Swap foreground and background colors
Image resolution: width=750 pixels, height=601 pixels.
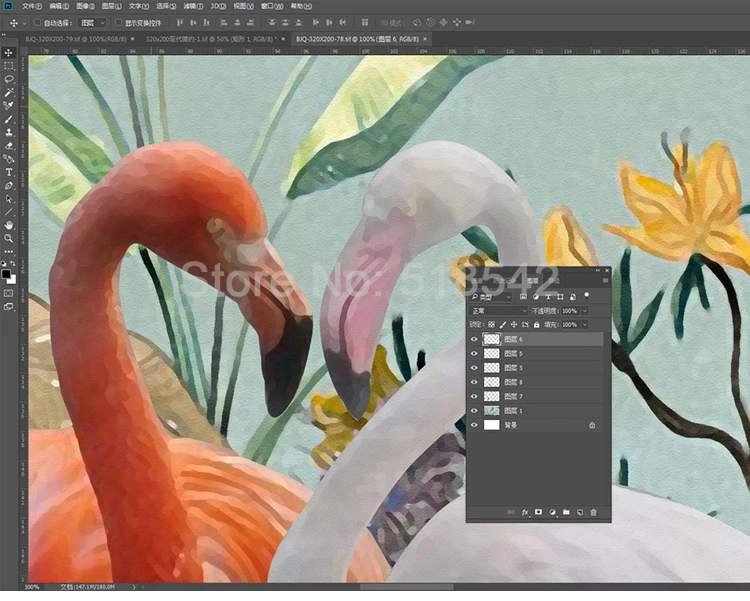coord(13,264)
